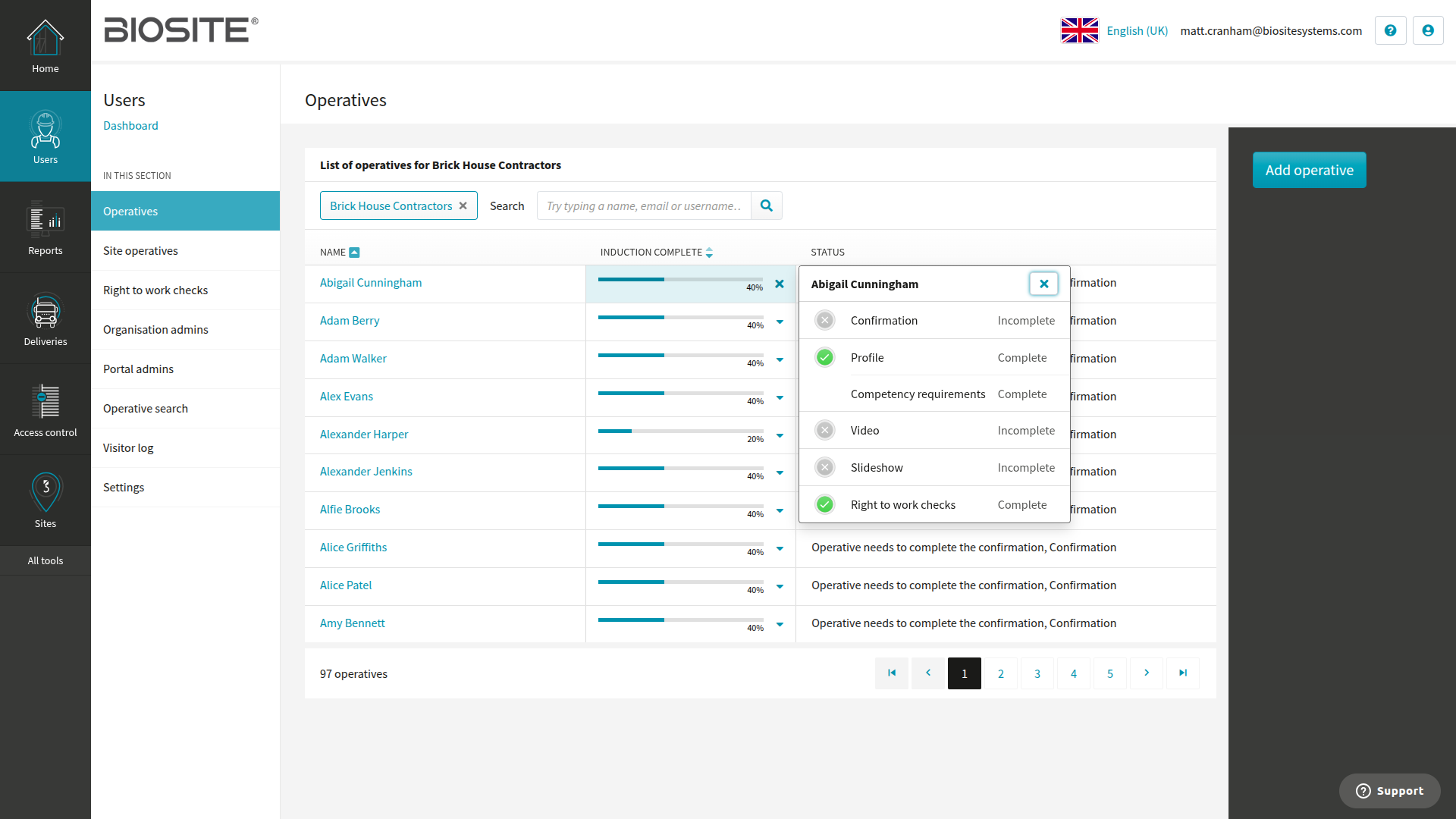1456x819 pixels.
Task: Click the Profile complete check icon
Action: [x=825, y=357]
